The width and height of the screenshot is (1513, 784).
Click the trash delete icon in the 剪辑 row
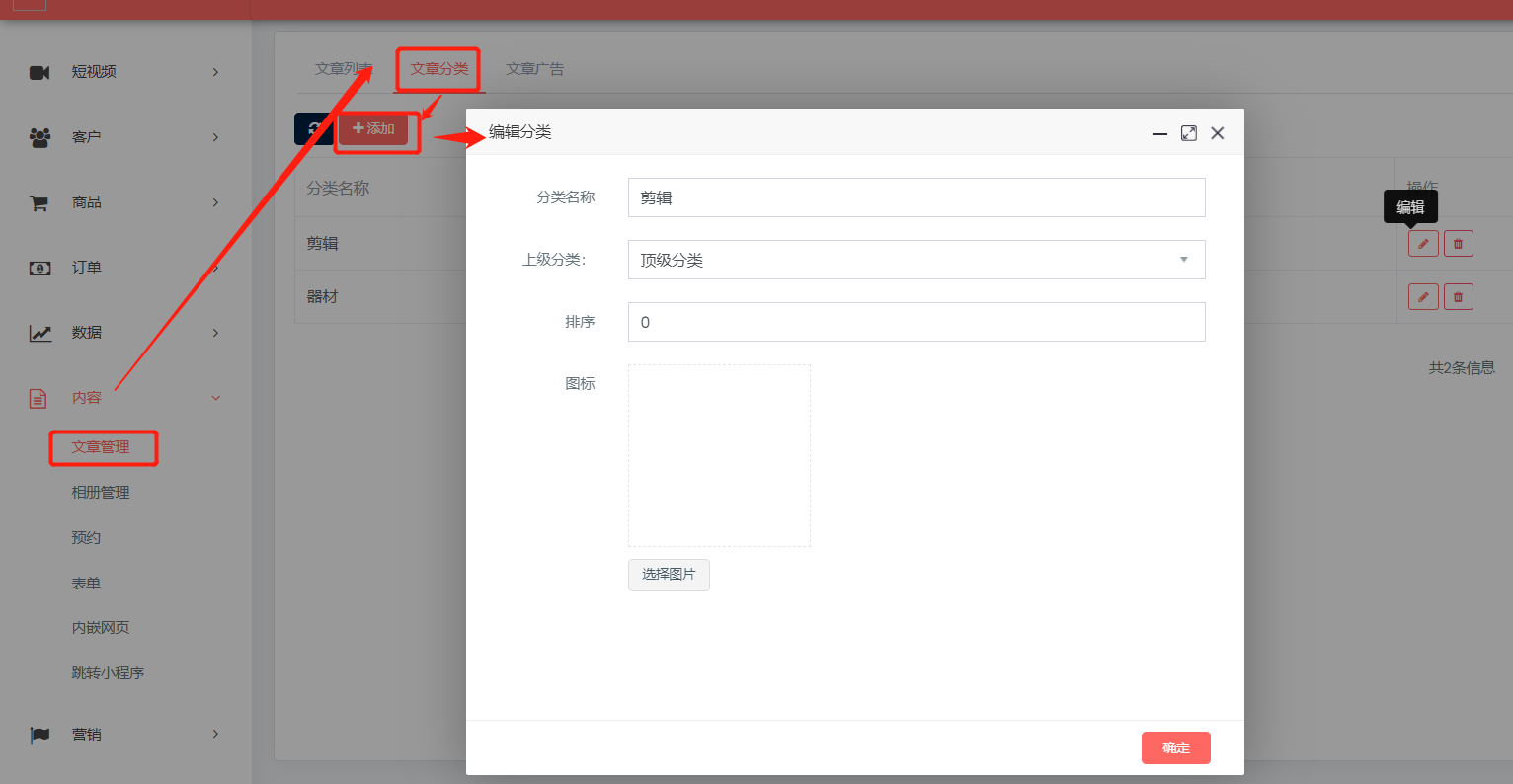[x=1459, y=244]
